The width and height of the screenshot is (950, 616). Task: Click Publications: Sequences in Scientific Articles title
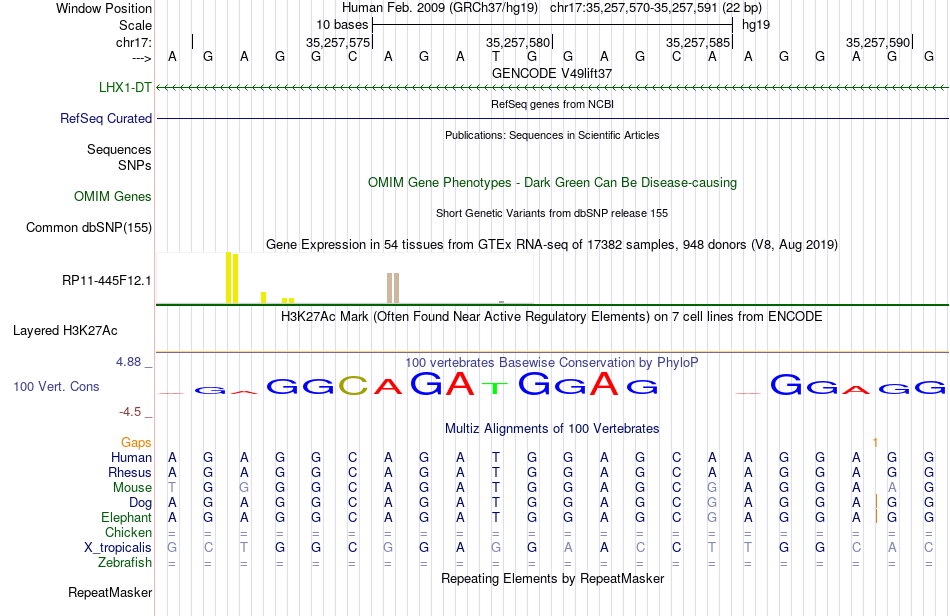tap(552, 135)
